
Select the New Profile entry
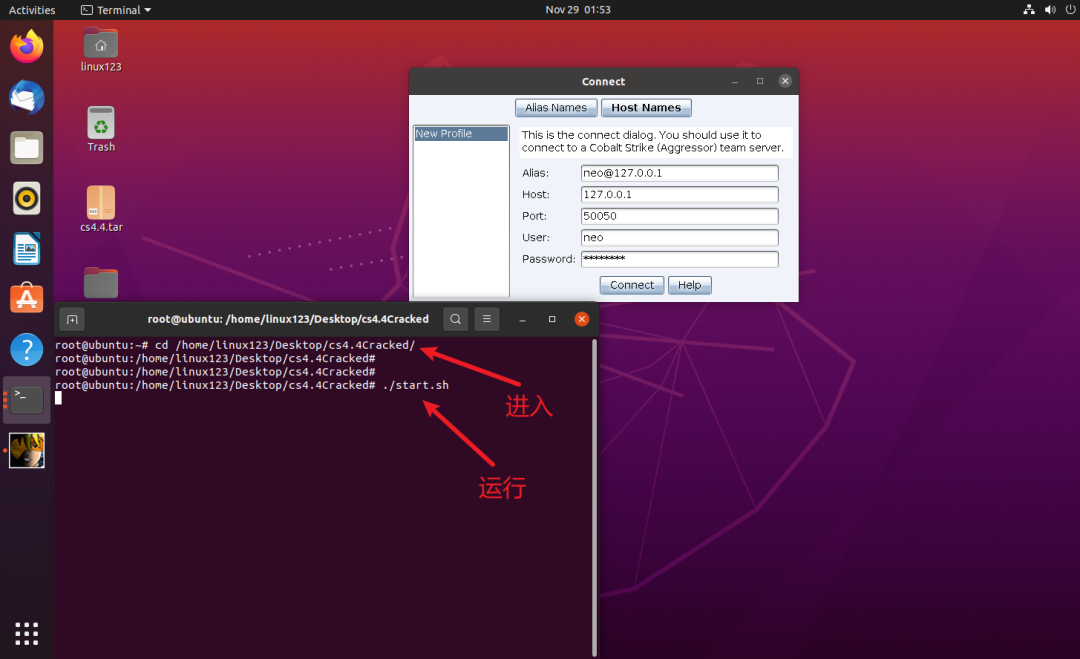coord(461,134)
